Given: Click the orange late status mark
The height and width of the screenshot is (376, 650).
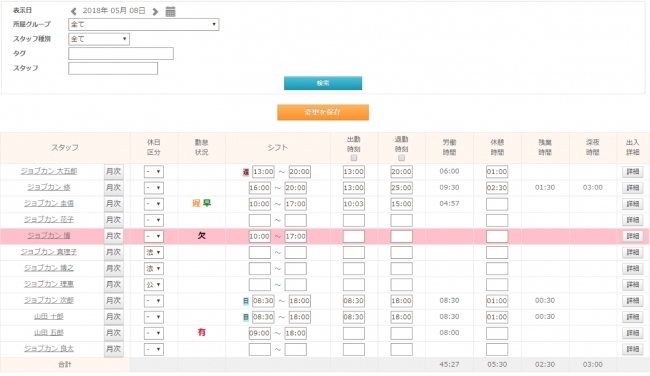Looking at the screenshot, I should coord(196,203).
